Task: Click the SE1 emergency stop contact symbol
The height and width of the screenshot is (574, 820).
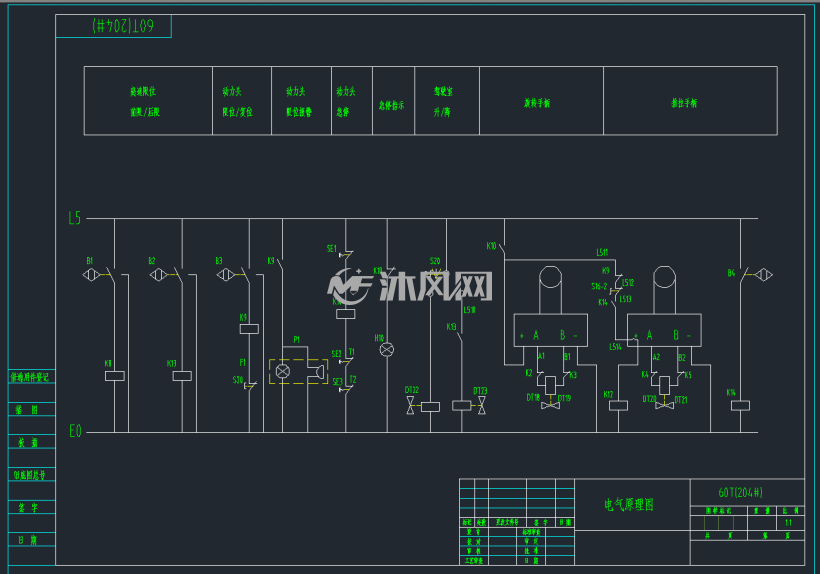Action: click(x=346, y=255)
